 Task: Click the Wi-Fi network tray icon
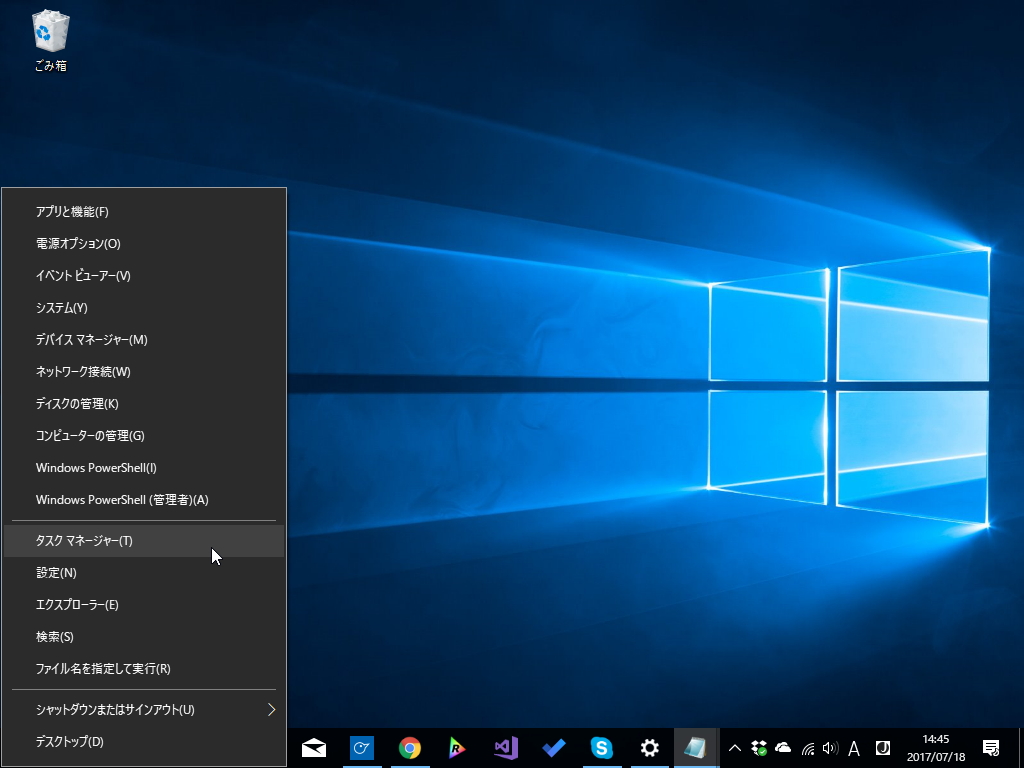tap(809, 747)
